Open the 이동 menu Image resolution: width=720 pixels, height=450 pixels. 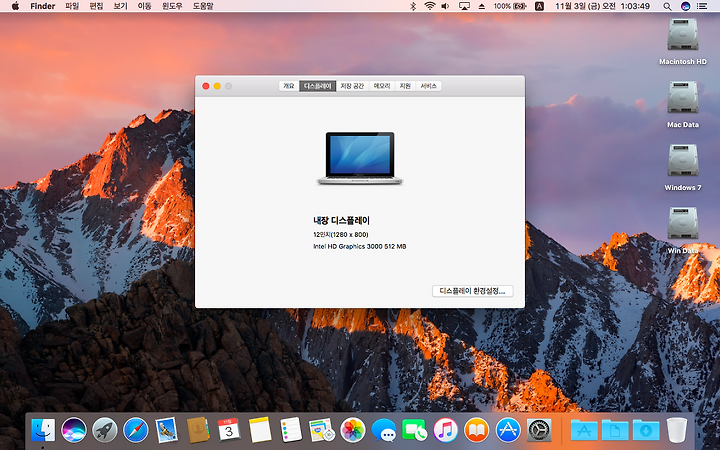click(145, 6)
